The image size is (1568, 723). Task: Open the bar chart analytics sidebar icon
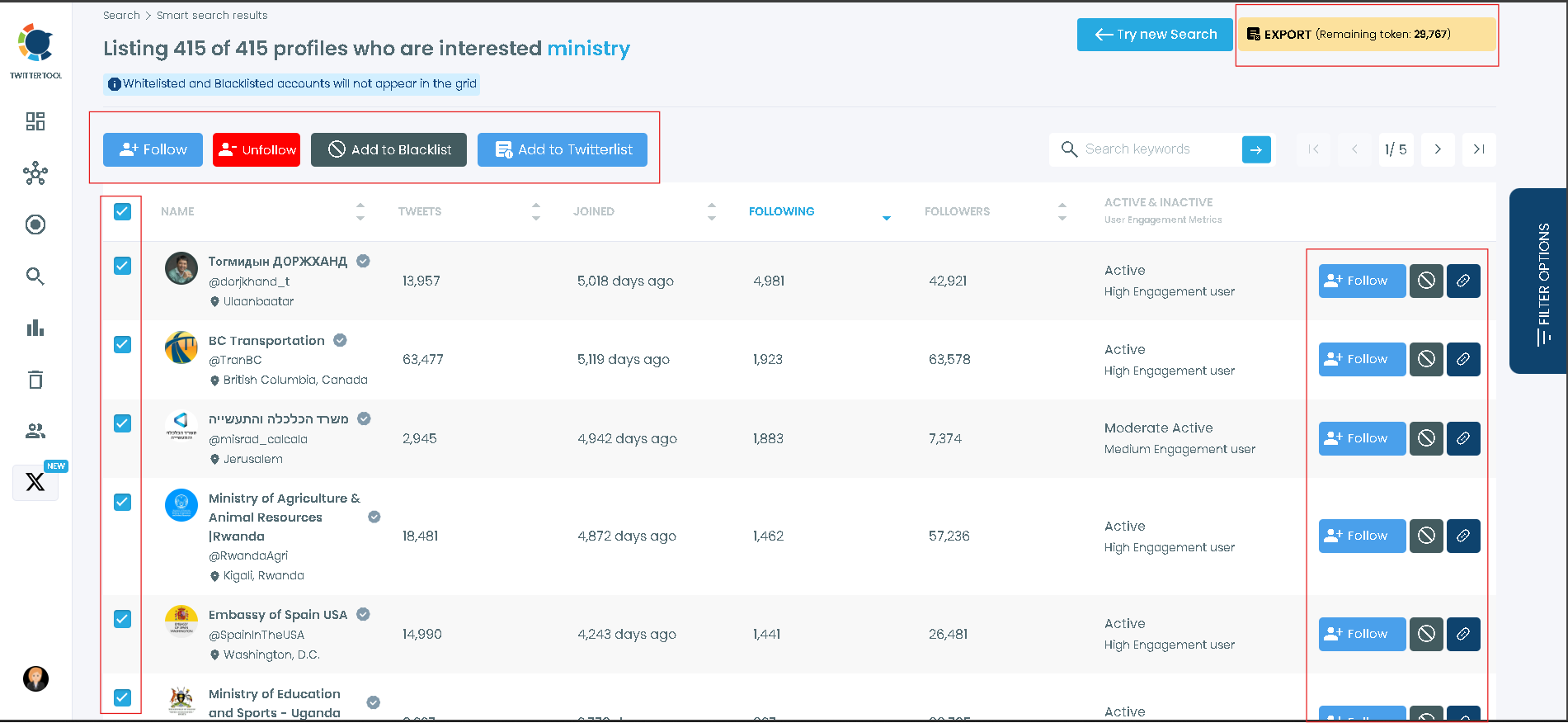35,328
